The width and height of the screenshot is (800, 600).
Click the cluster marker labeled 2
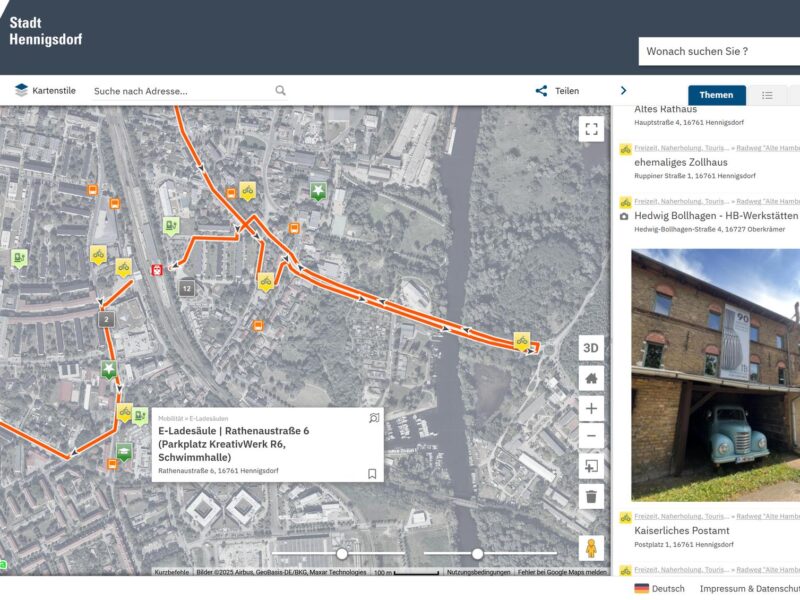[106, 320]
